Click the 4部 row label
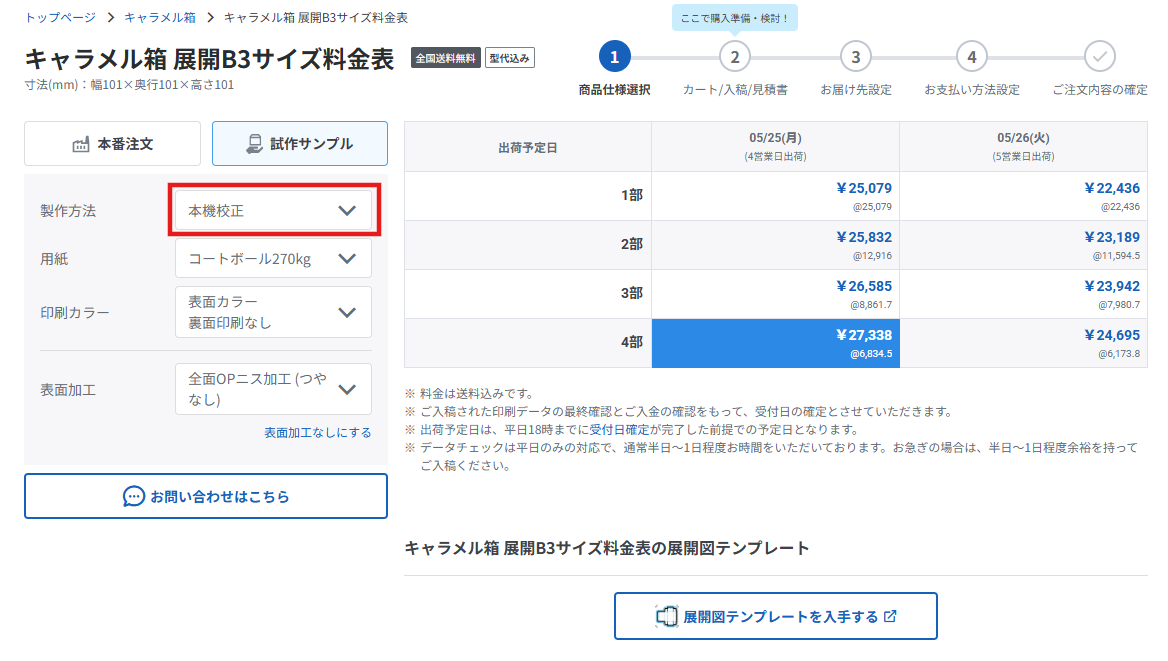The height and width of the screenshot is (661, 1168). pyautogui.click(x=528, y=344)
